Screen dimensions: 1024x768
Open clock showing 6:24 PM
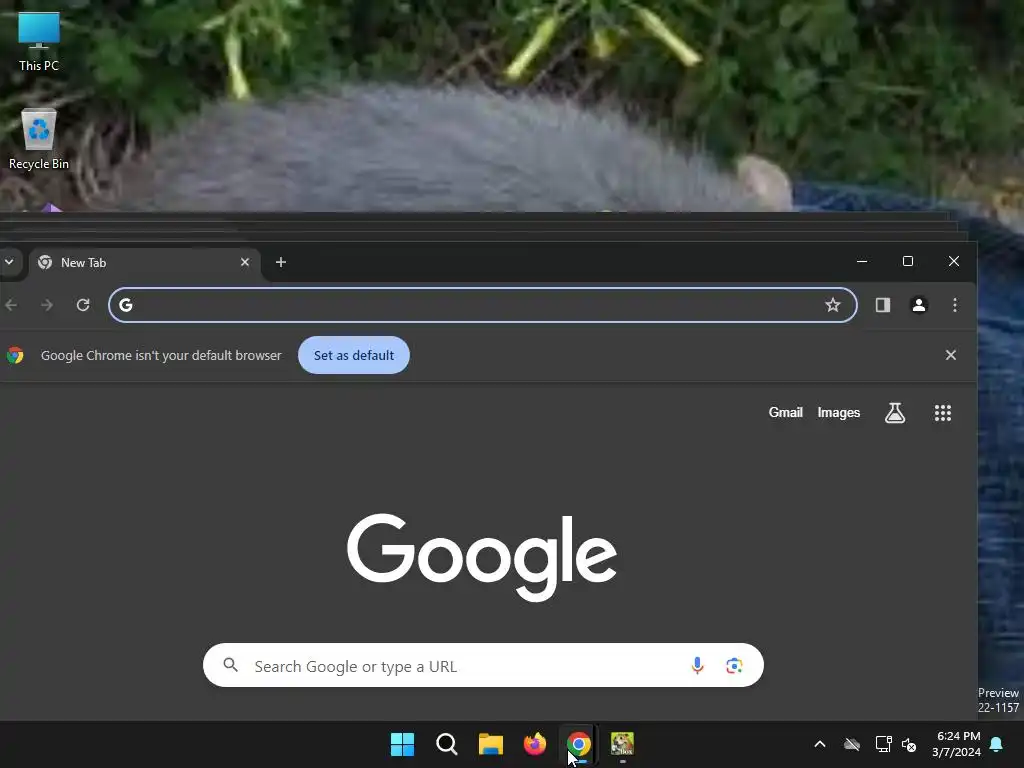(x=957, y=744)
